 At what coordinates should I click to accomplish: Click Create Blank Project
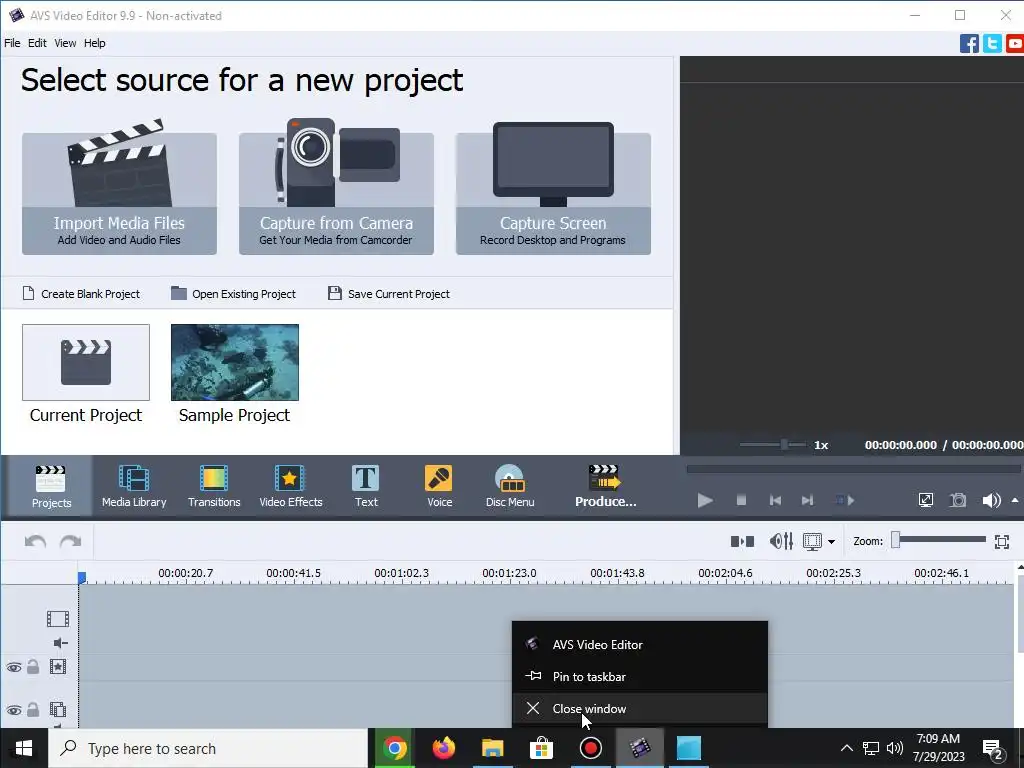pos(81,294)
